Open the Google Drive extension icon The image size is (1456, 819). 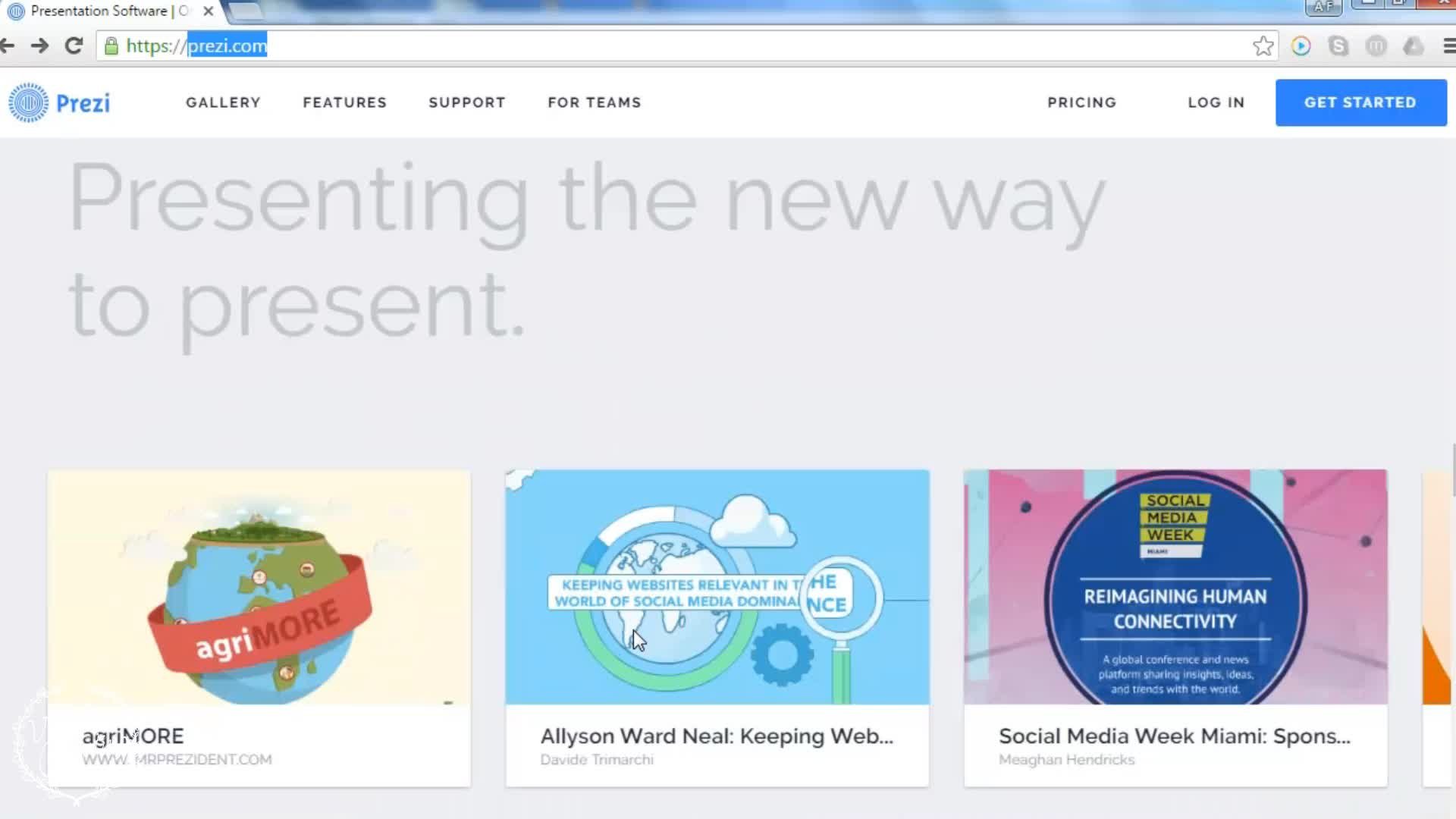click(x=1413, y=45)
